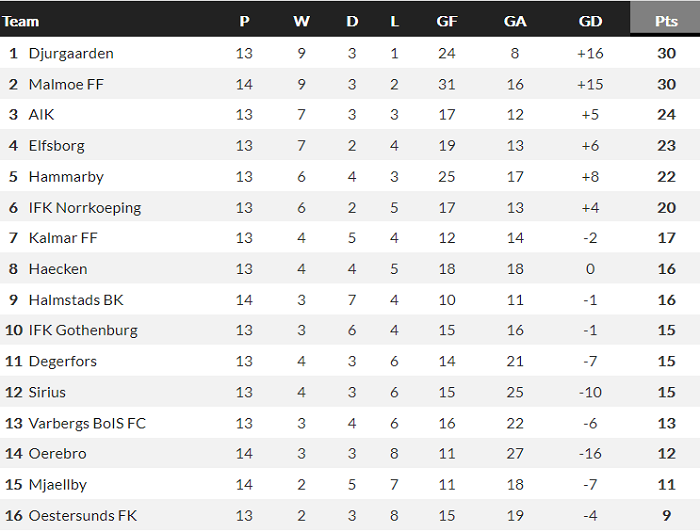The image size is (700, 532).
Task: Open the Haecken team entry
Action: [x=58, y=269]
